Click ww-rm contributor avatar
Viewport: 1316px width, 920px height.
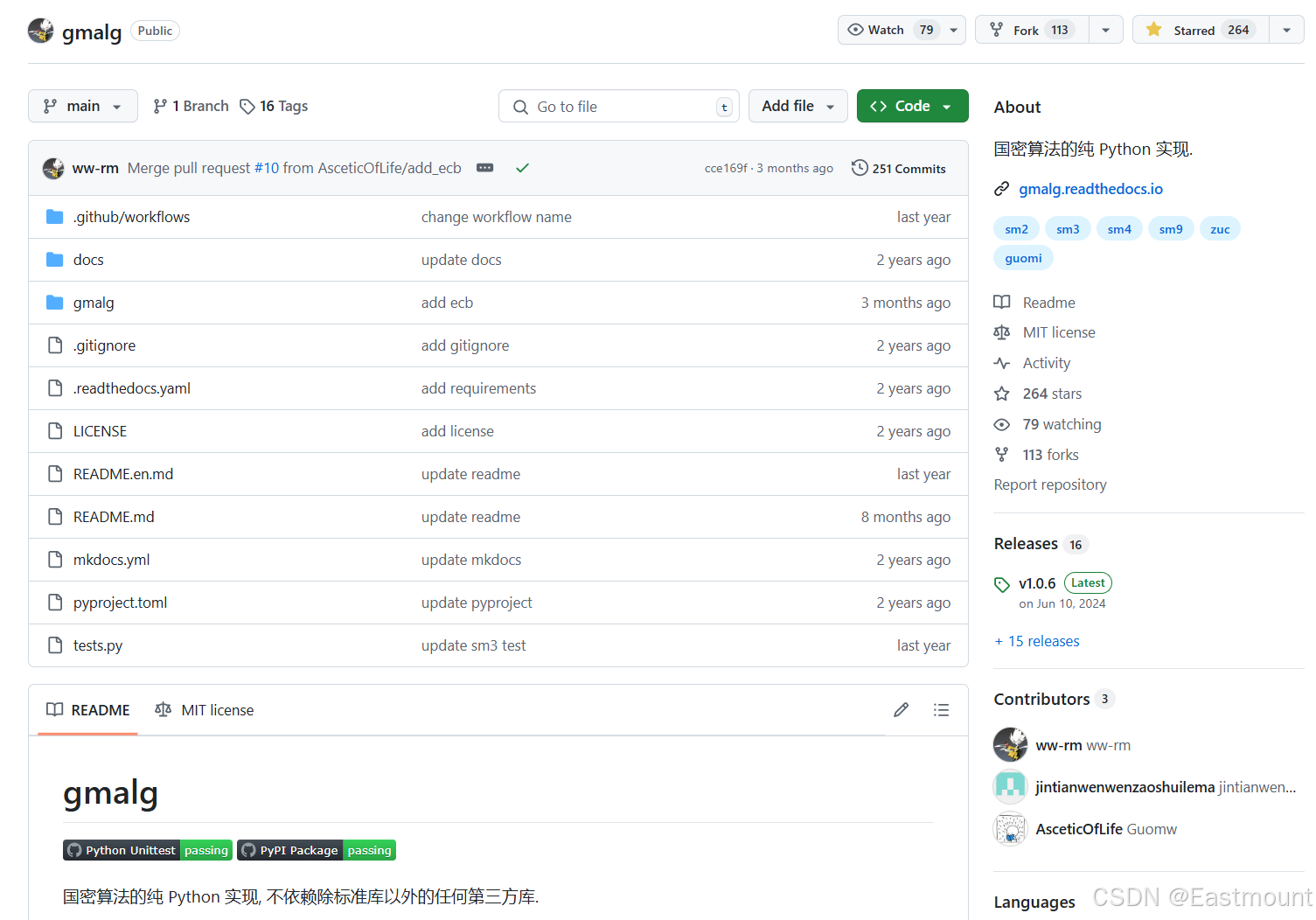(x=1011, y=745)
